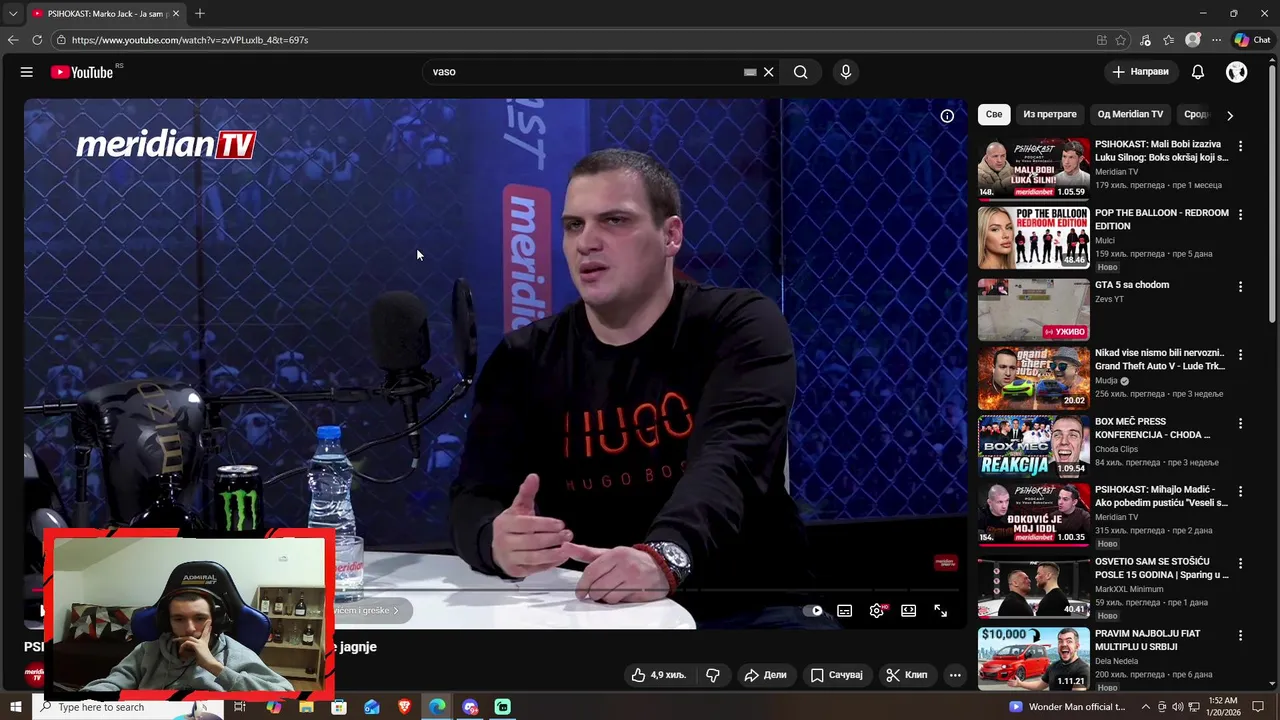Open options for BOX MEČ PRESS video
Image resolution: width=1280 pixels, height=720 pixels.
(1241, 424)
